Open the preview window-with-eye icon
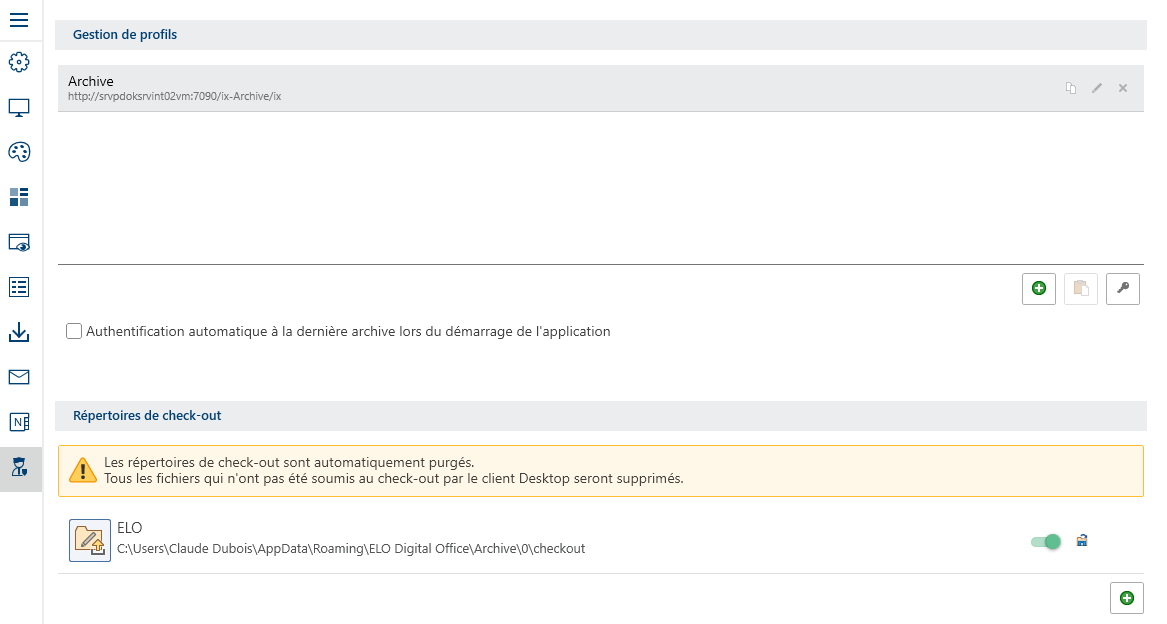Screen dimensions: 1167x624 pos(19,242)
